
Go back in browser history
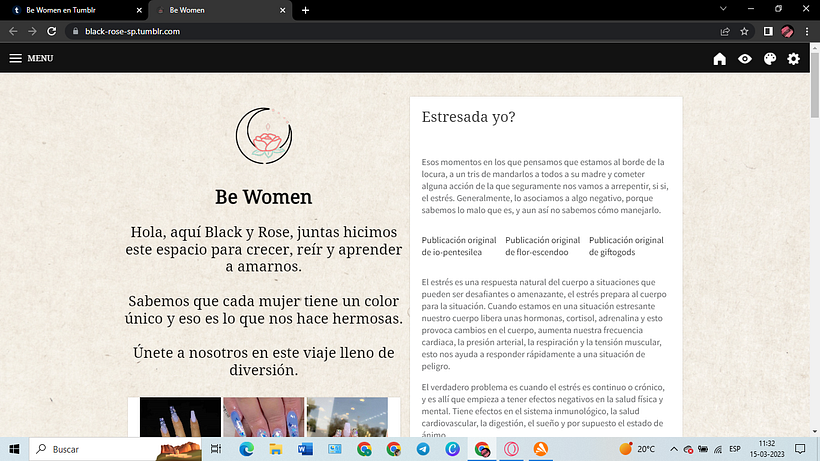pyautogui.click(x=13, y=31)
